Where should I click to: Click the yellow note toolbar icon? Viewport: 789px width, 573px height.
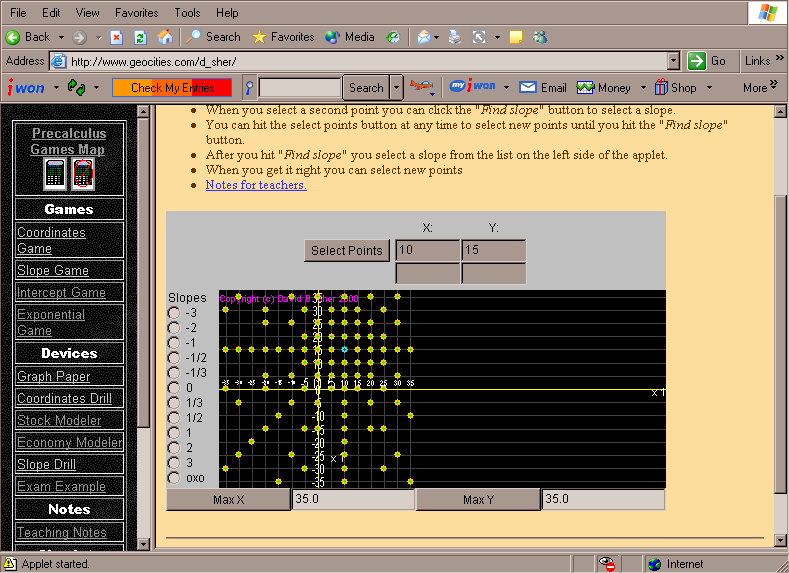point(516,37)
